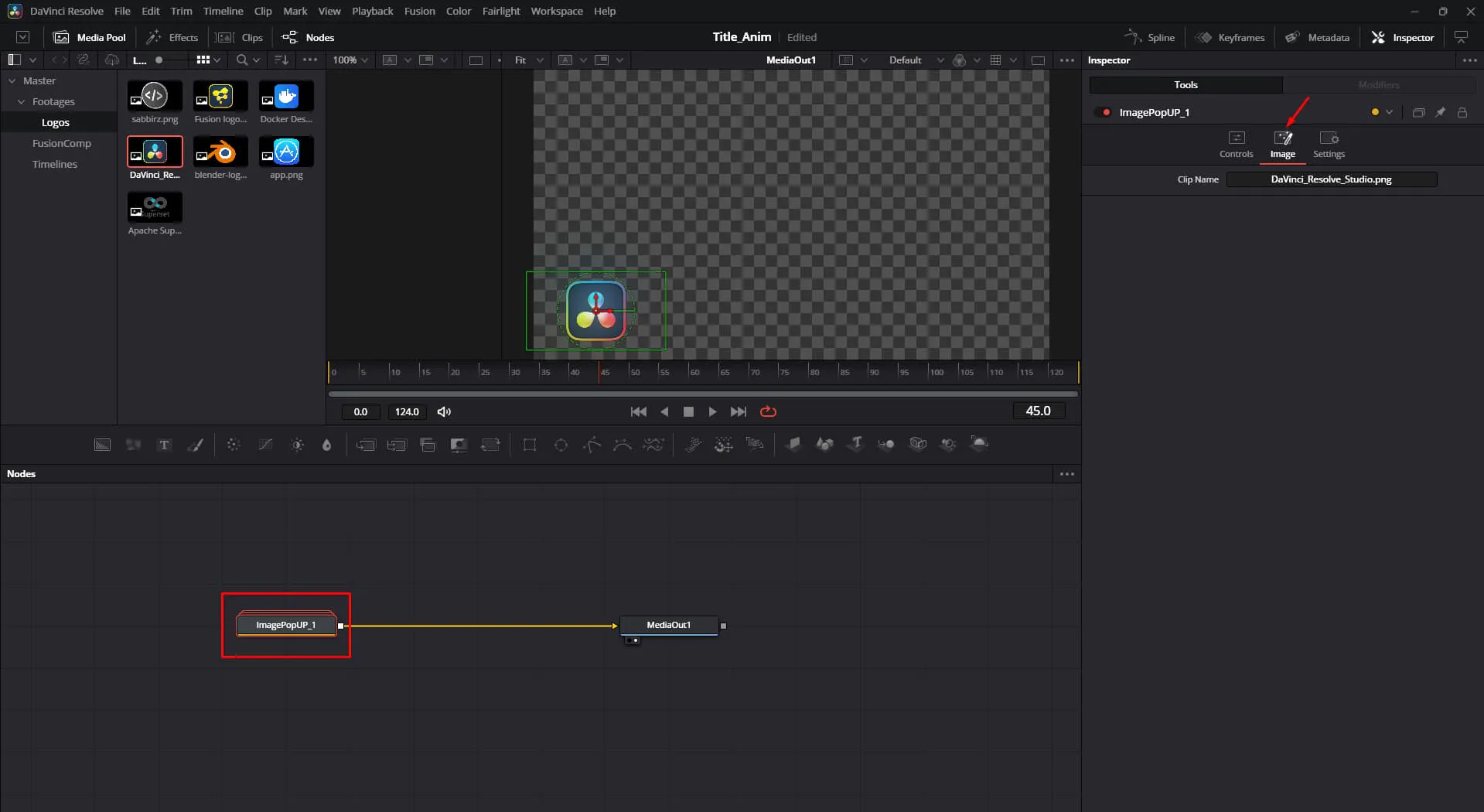Jump to first frame
Image resolution: width=1484 pixels, height=812 pixels.
tap(638, 411)
